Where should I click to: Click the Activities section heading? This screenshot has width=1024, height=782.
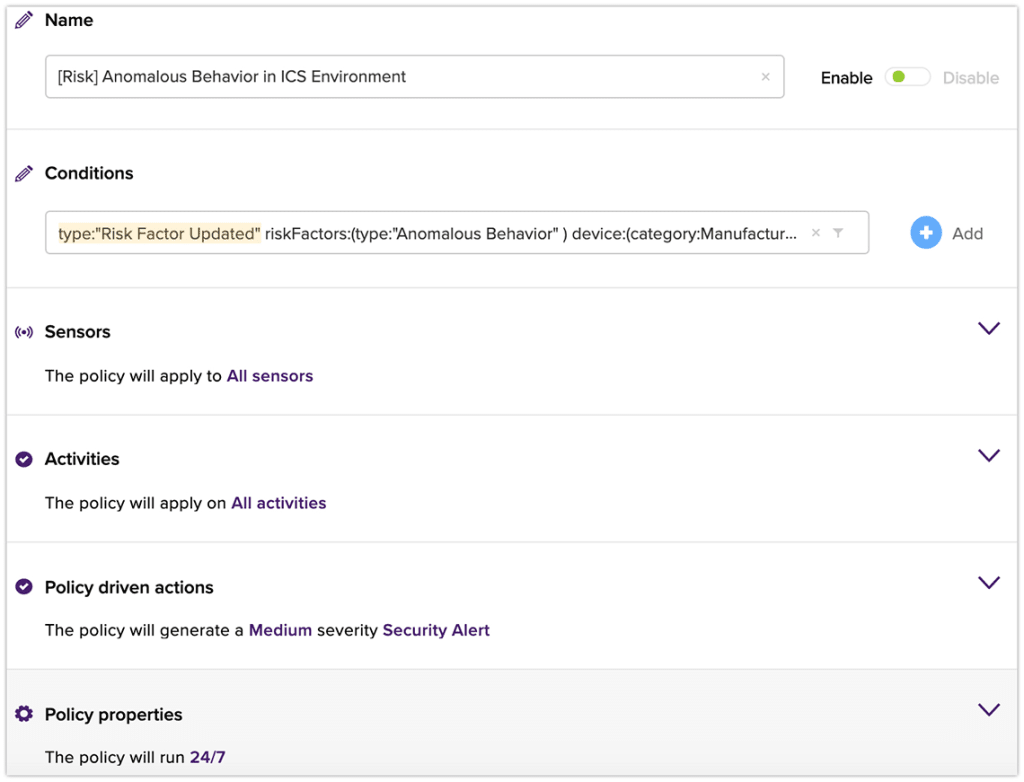click(82, 459)
